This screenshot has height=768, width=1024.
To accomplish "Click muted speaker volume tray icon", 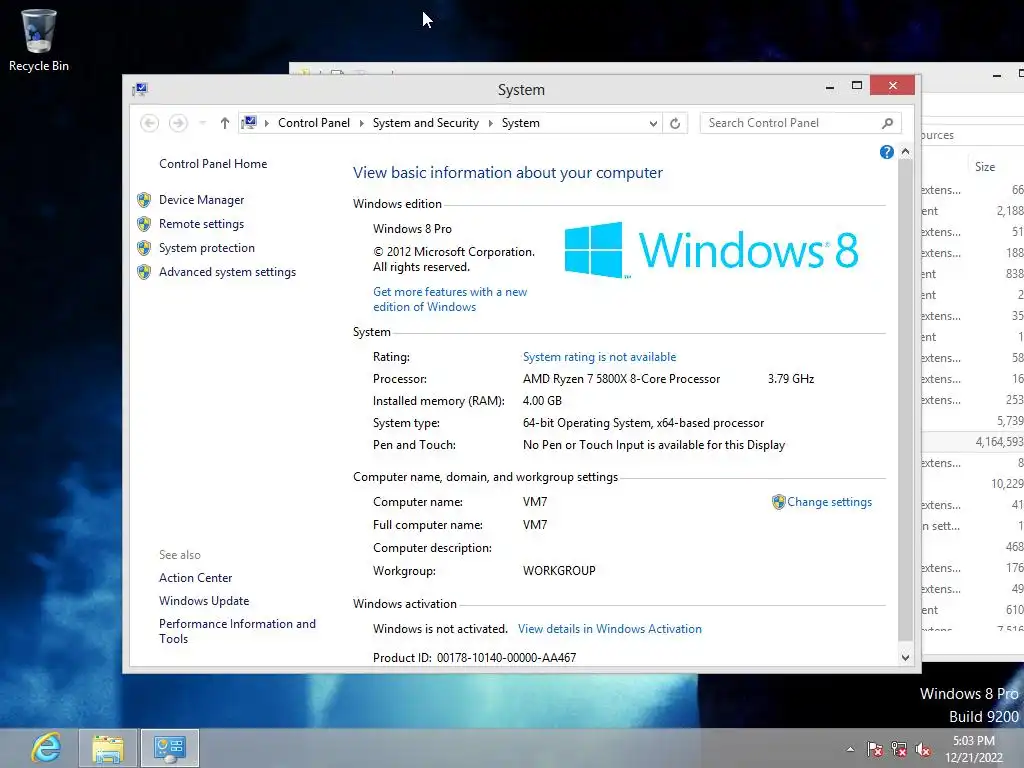I will click(x=923, y=749).
